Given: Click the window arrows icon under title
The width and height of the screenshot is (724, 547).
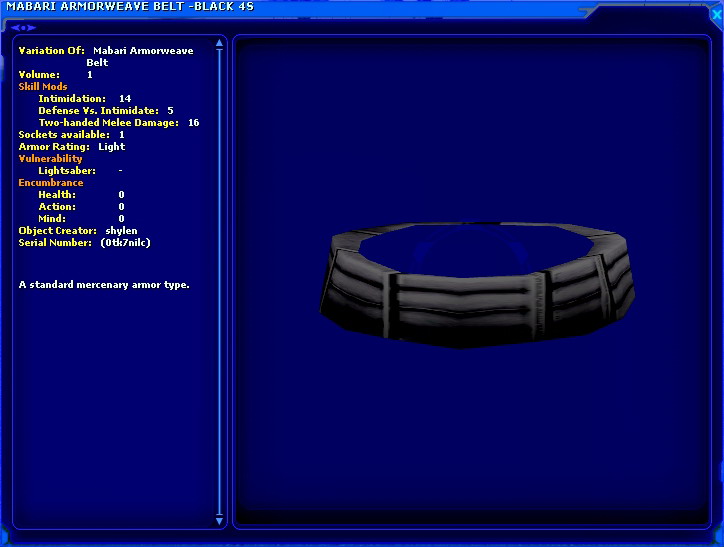Looking at the screenshot, I should click(x=23, y=27).
